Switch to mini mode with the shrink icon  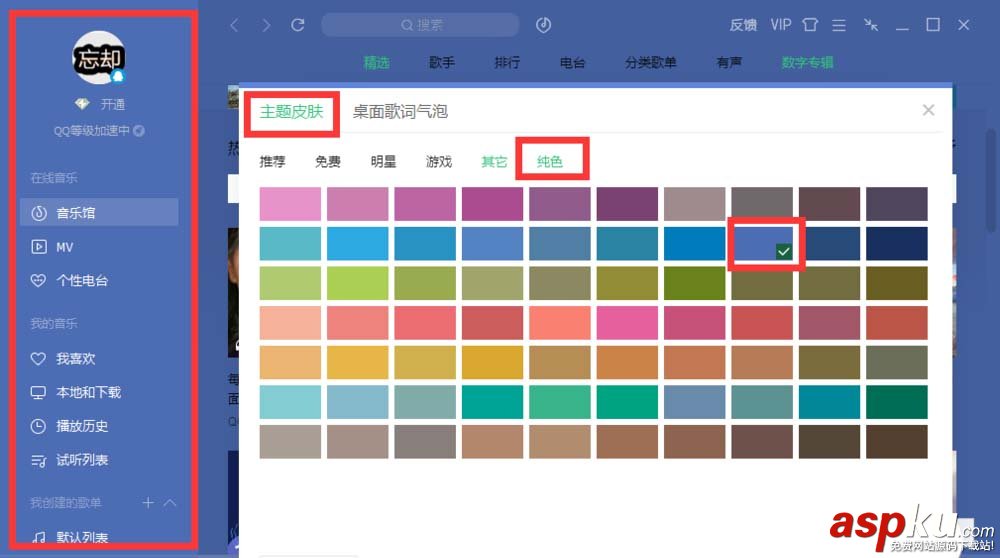point(871,25)
